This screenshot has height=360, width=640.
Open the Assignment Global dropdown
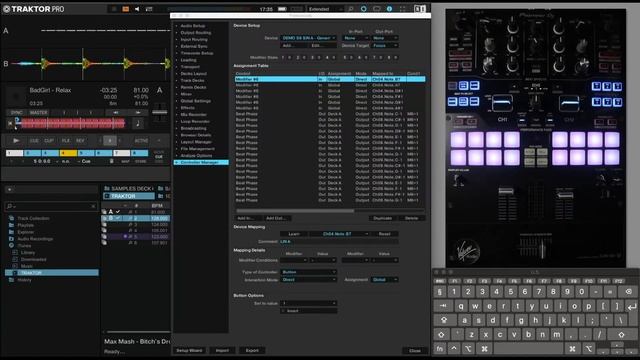coord(384,280)
